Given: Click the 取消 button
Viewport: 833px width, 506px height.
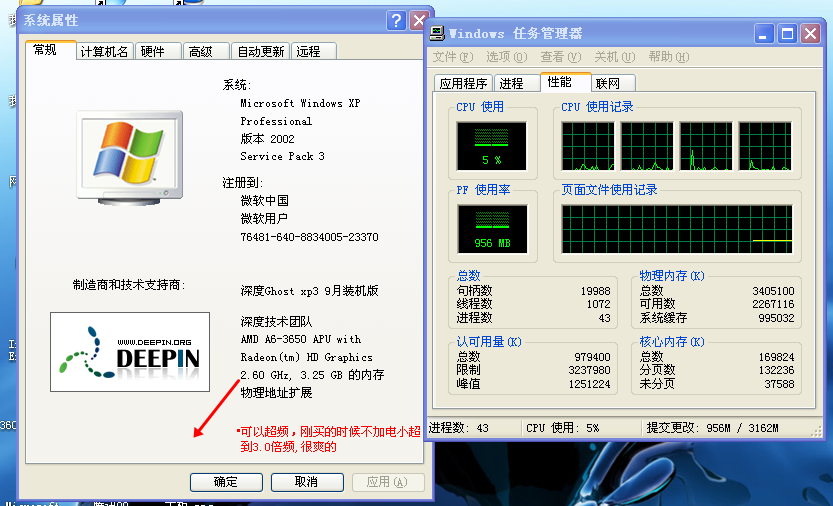Looking at the screenshot, I should pyautogui.click(x=306, y=482).
